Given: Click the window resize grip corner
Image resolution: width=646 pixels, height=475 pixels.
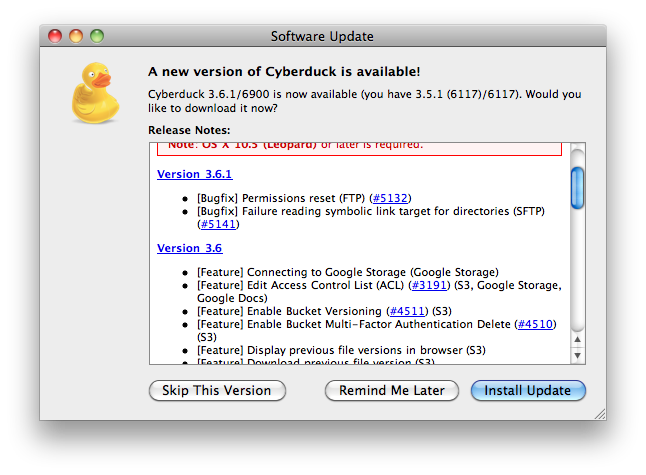Looking at the screenshot, I should point(599,413).
